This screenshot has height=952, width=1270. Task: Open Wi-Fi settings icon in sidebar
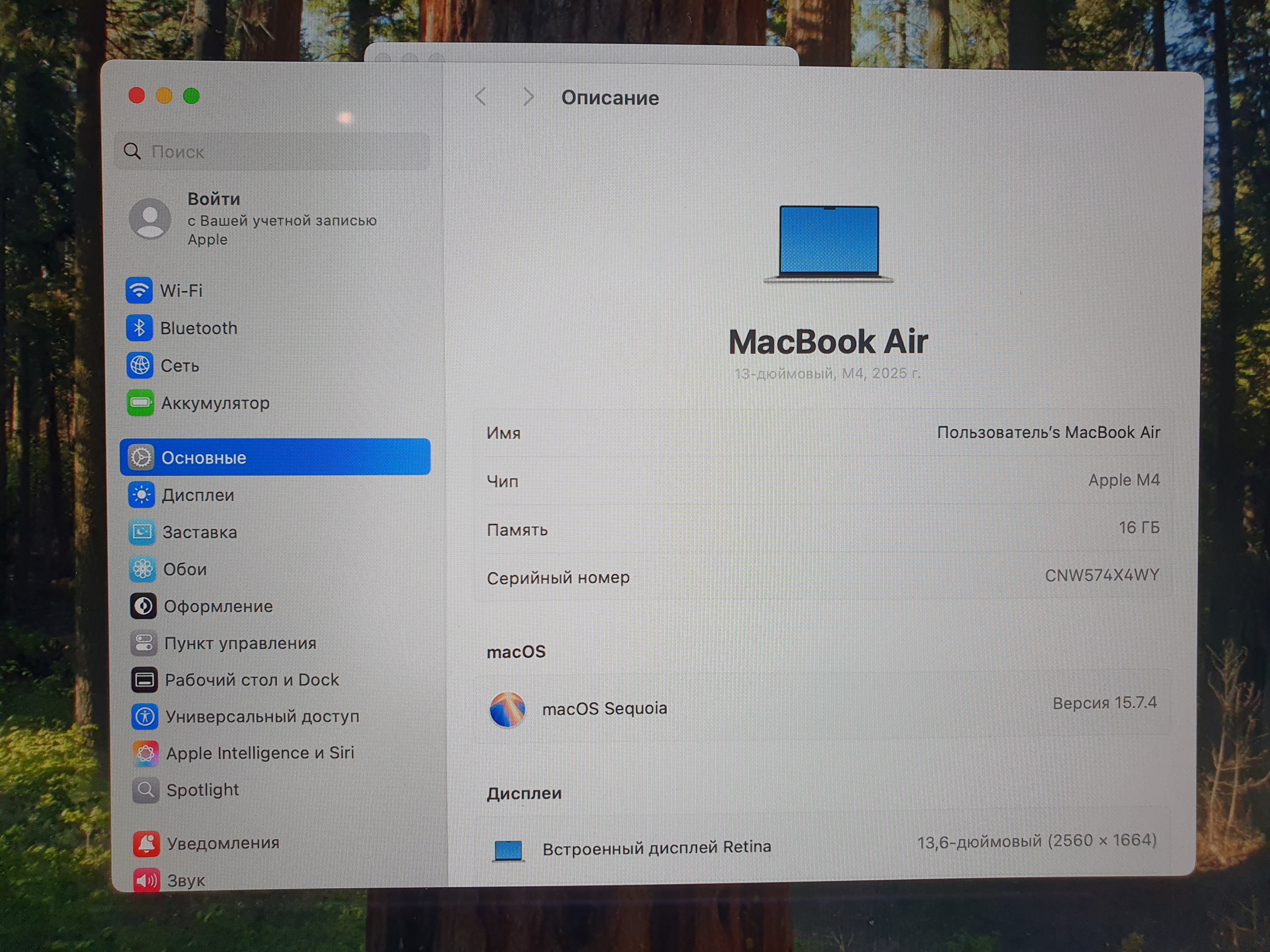point(139,290)
